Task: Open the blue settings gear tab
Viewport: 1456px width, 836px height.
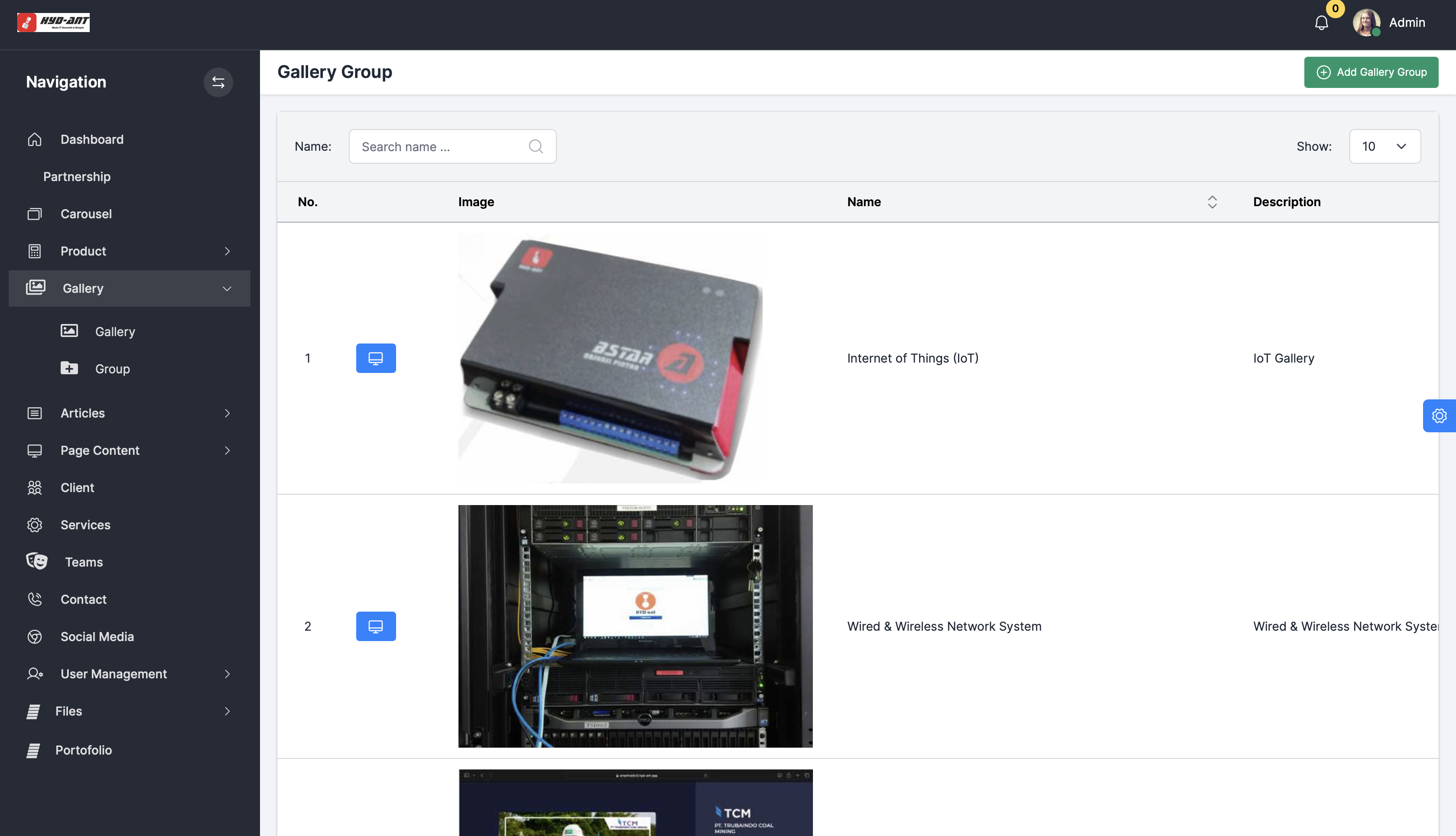Action: 1440,416
